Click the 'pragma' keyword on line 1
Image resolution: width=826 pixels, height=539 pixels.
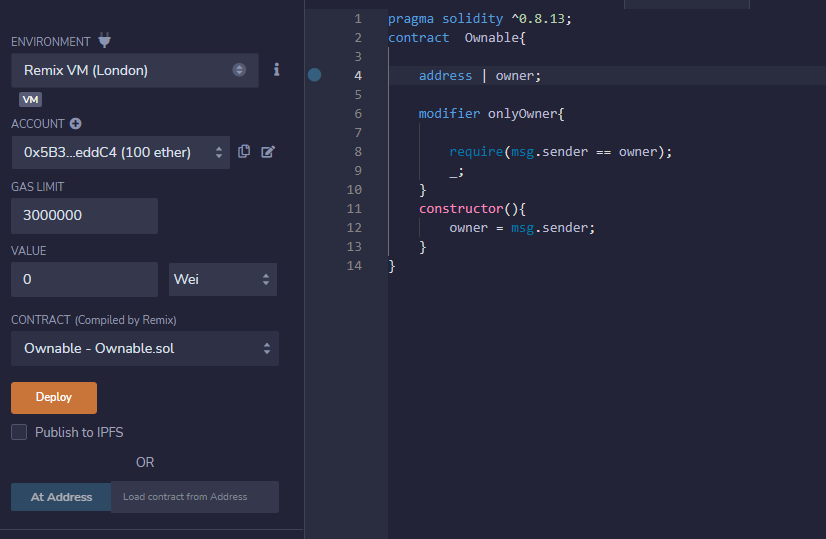(411, 19)
